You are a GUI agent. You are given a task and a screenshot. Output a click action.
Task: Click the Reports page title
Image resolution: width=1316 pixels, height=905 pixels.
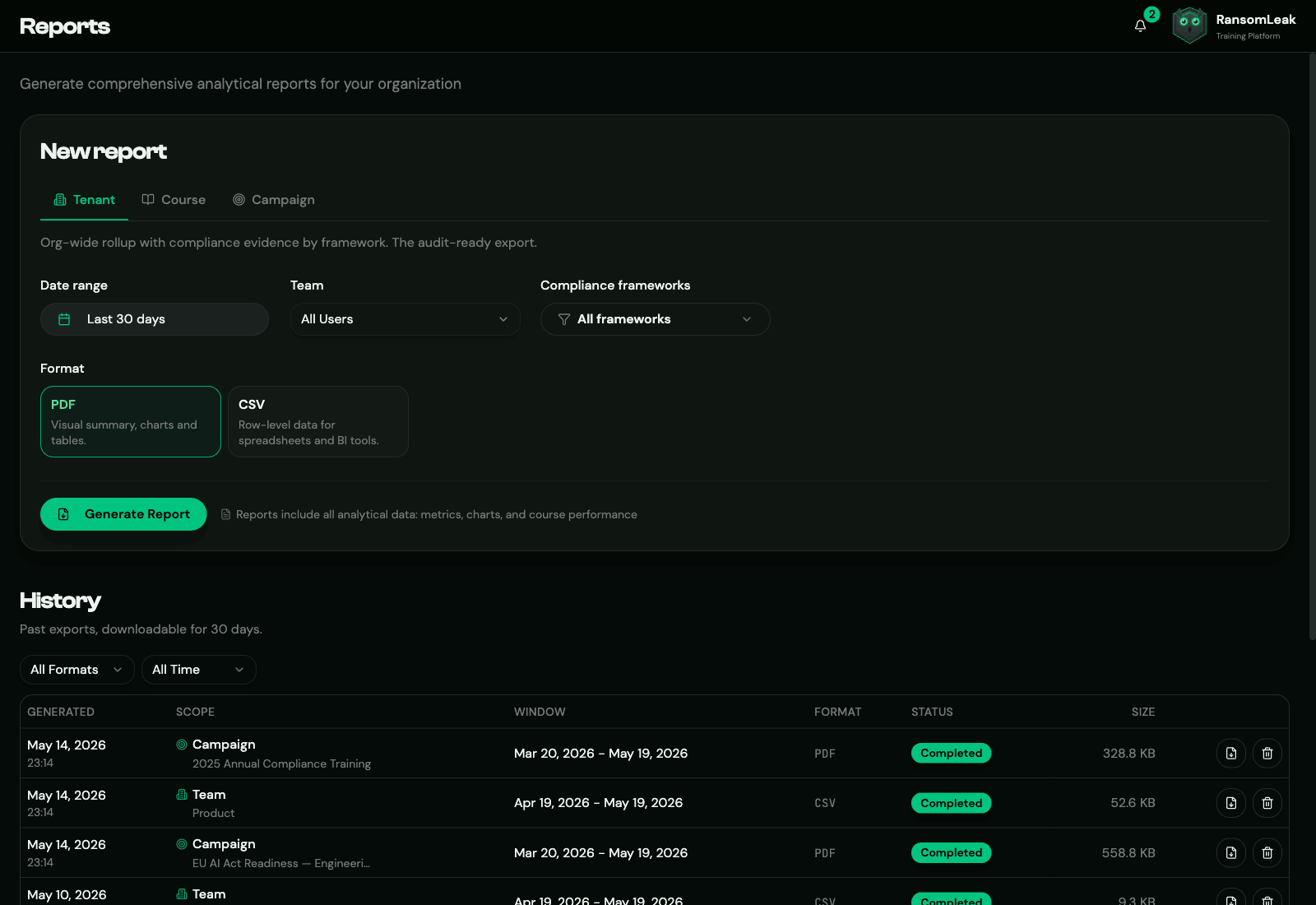click(65, 26)
